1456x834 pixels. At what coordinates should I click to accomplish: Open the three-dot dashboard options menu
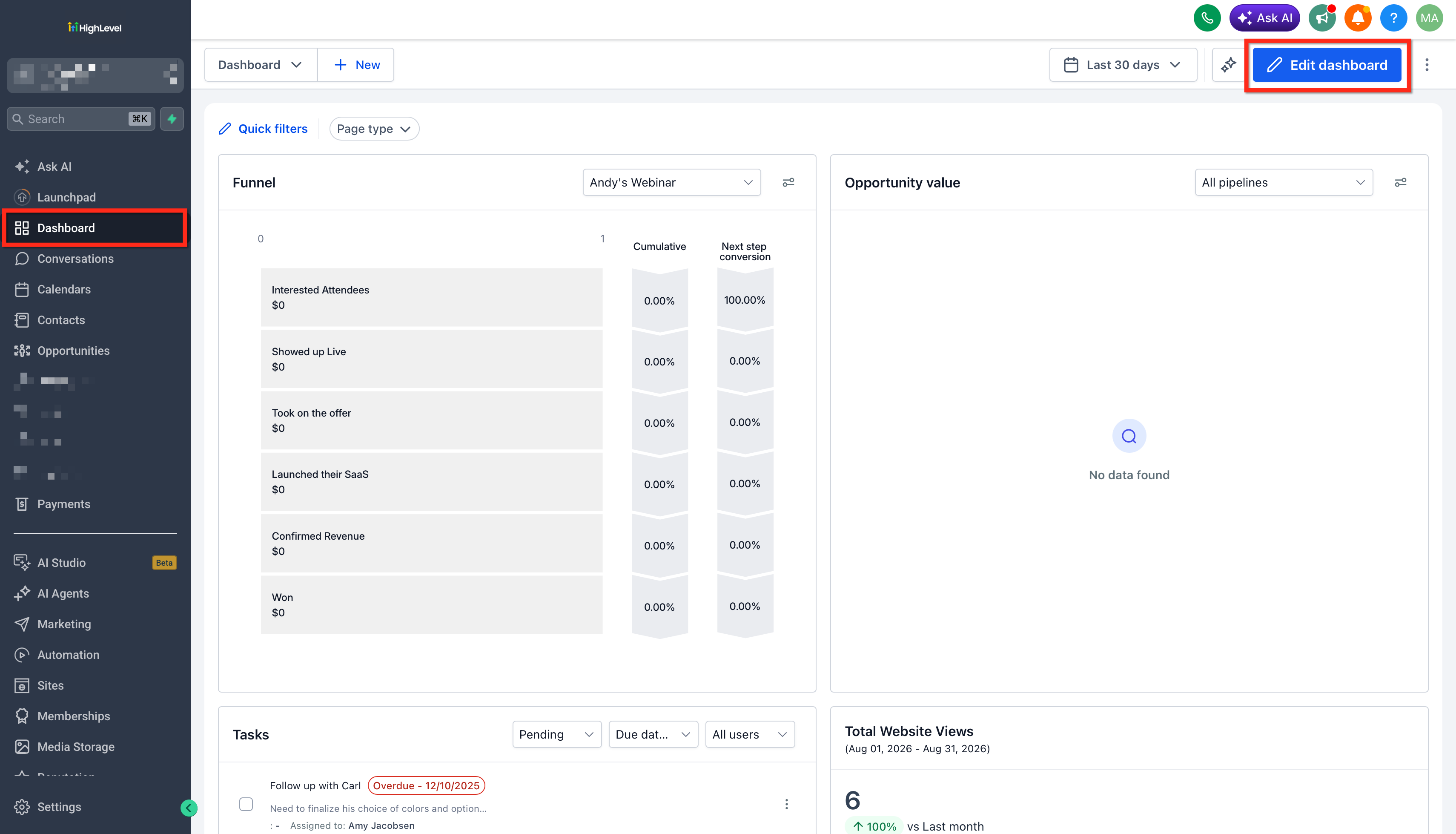coord(1427,65)
